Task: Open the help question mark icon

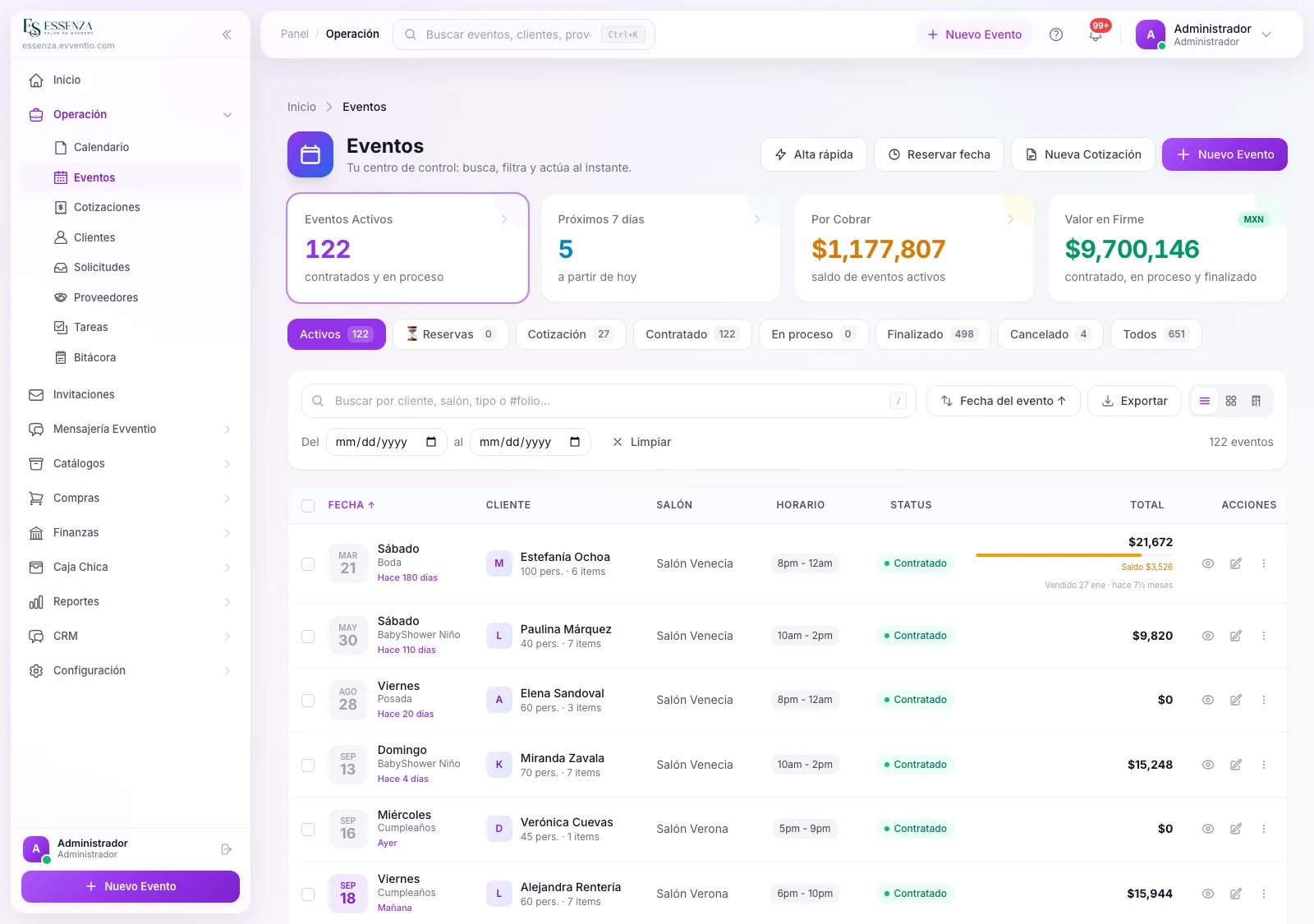Action: [1056, 34]
